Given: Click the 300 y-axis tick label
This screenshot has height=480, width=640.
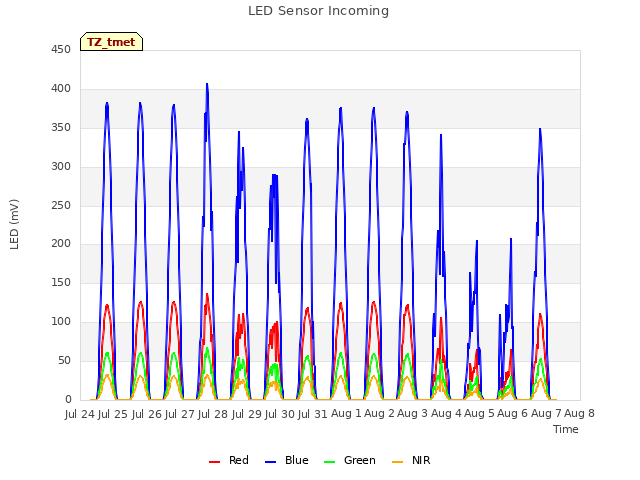Looking at the screenshot, I should (x=61, y=166).
